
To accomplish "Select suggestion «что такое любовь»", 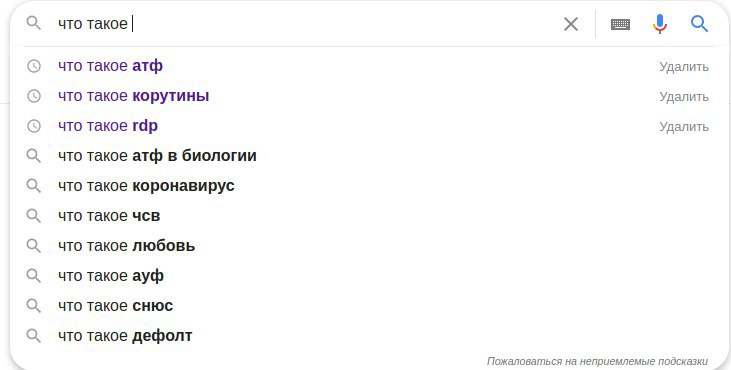I will (x=126, y=246).
